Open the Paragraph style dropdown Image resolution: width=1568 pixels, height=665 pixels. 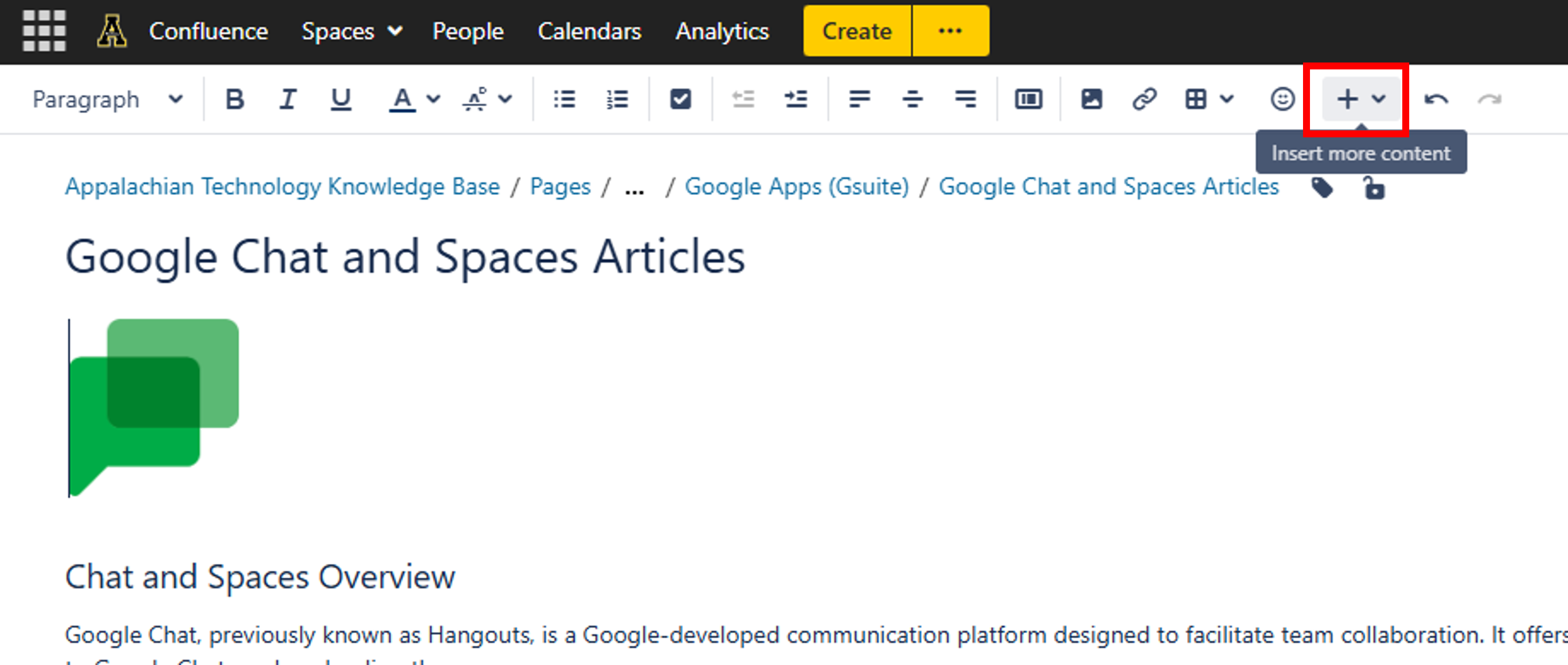[108, 99]
